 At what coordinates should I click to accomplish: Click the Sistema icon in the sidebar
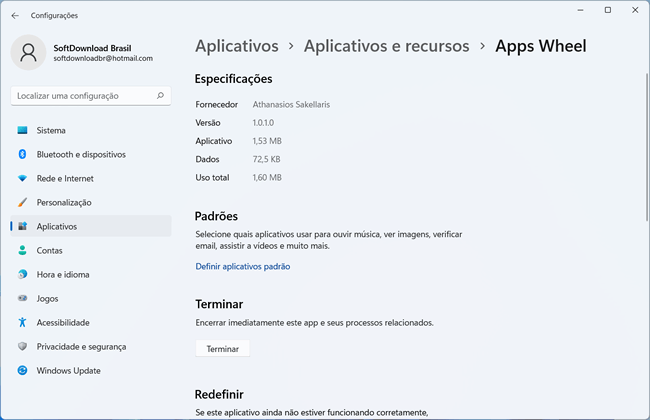[22, 131]
